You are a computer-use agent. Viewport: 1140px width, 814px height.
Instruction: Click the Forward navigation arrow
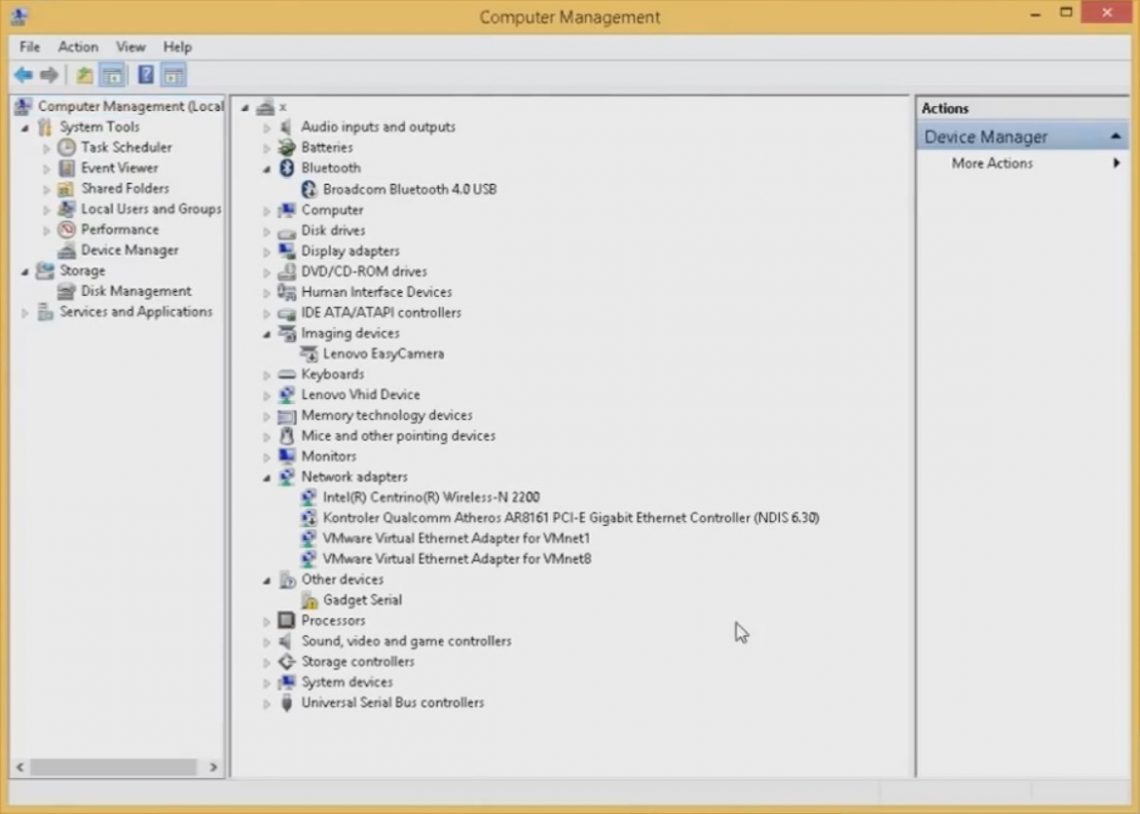pos(47,74)
